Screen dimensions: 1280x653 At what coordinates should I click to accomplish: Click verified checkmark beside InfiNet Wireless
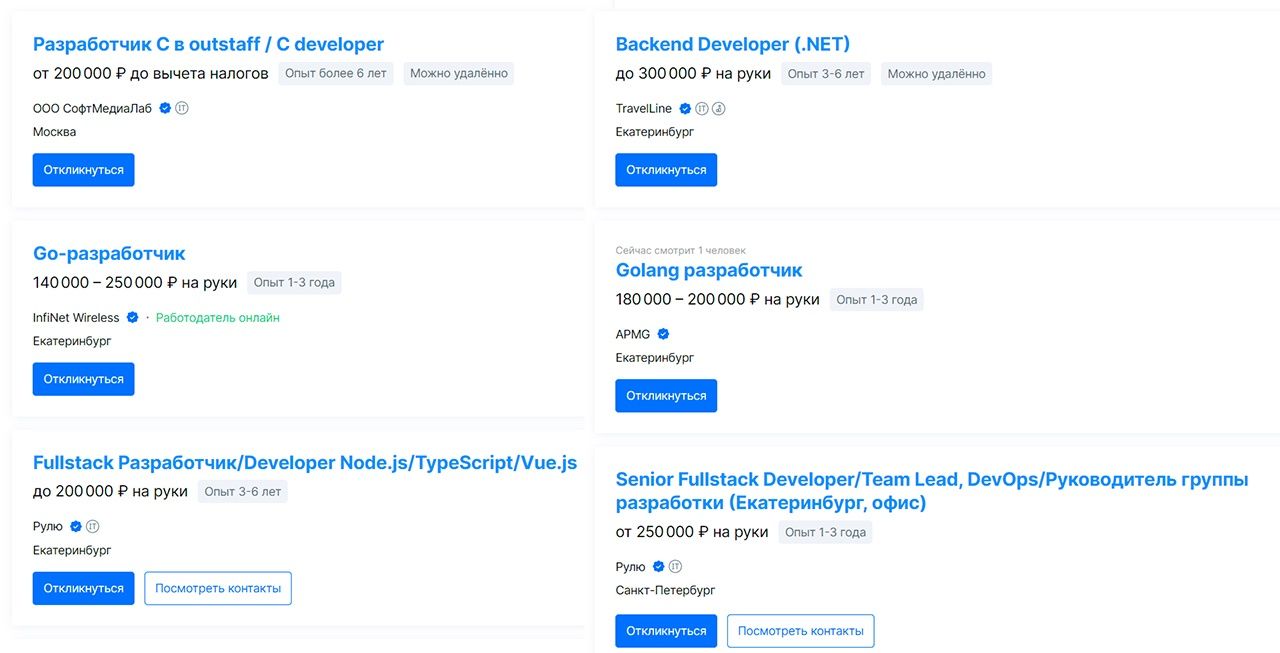[x=132, y=318]
